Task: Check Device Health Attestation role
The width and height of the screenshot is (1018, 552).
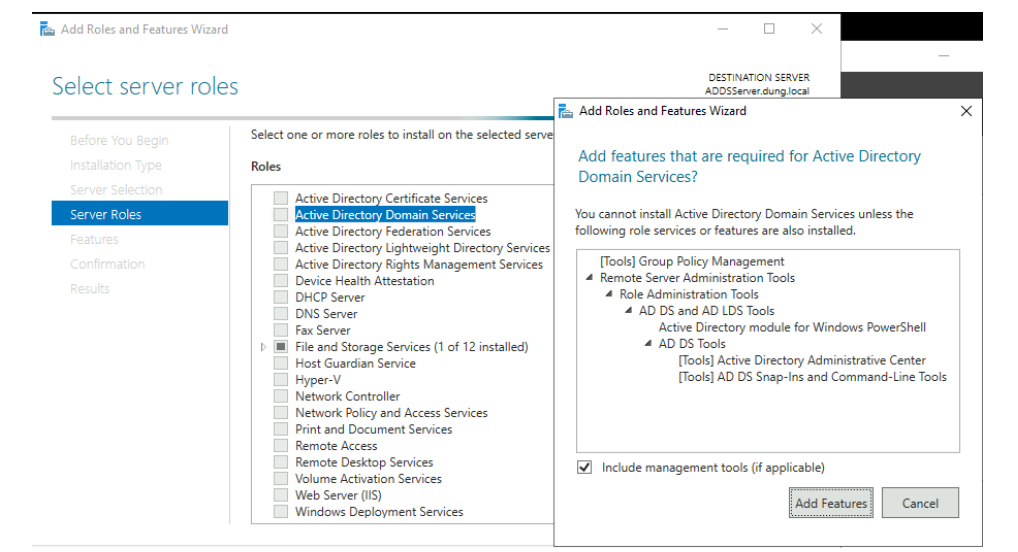Action: (280, 281)
